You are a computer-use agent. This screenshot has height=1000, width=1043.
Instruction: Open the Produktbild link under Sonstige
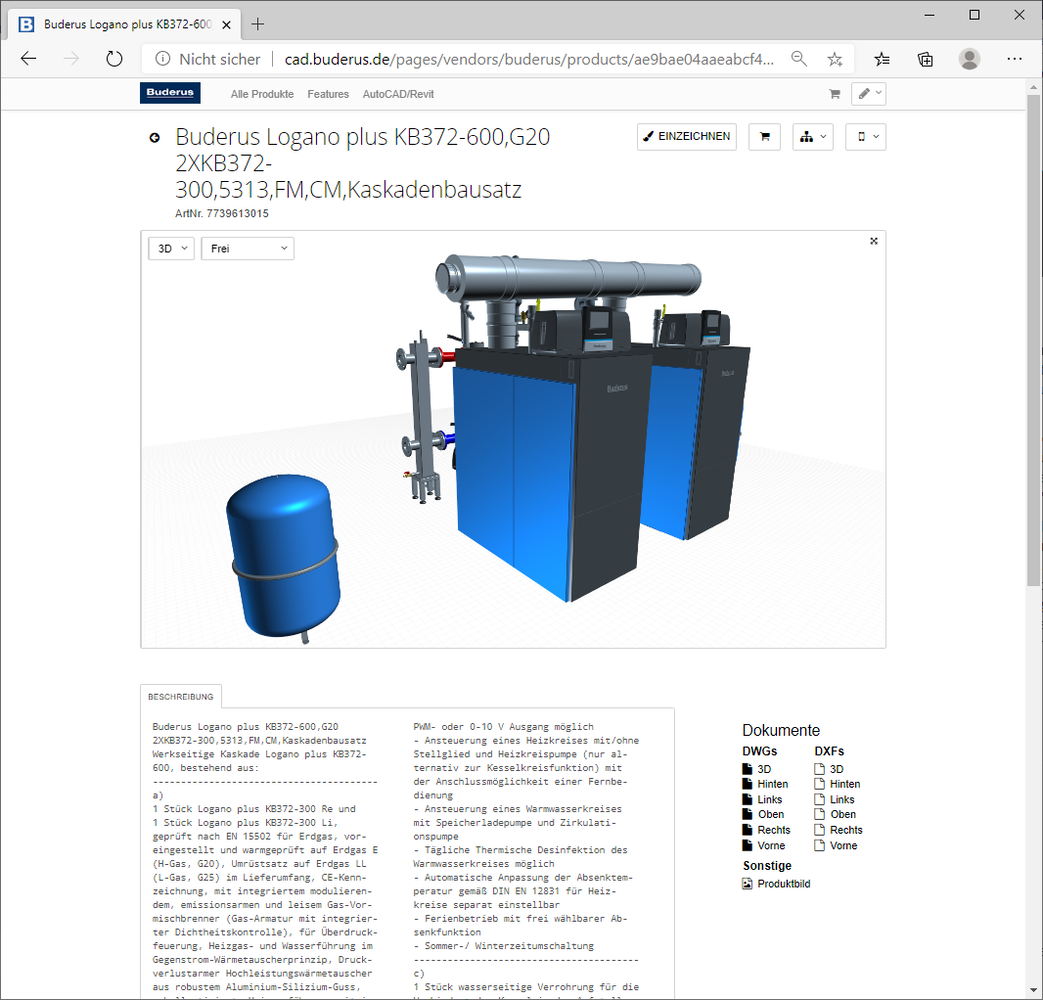click(x=783, y=884)
